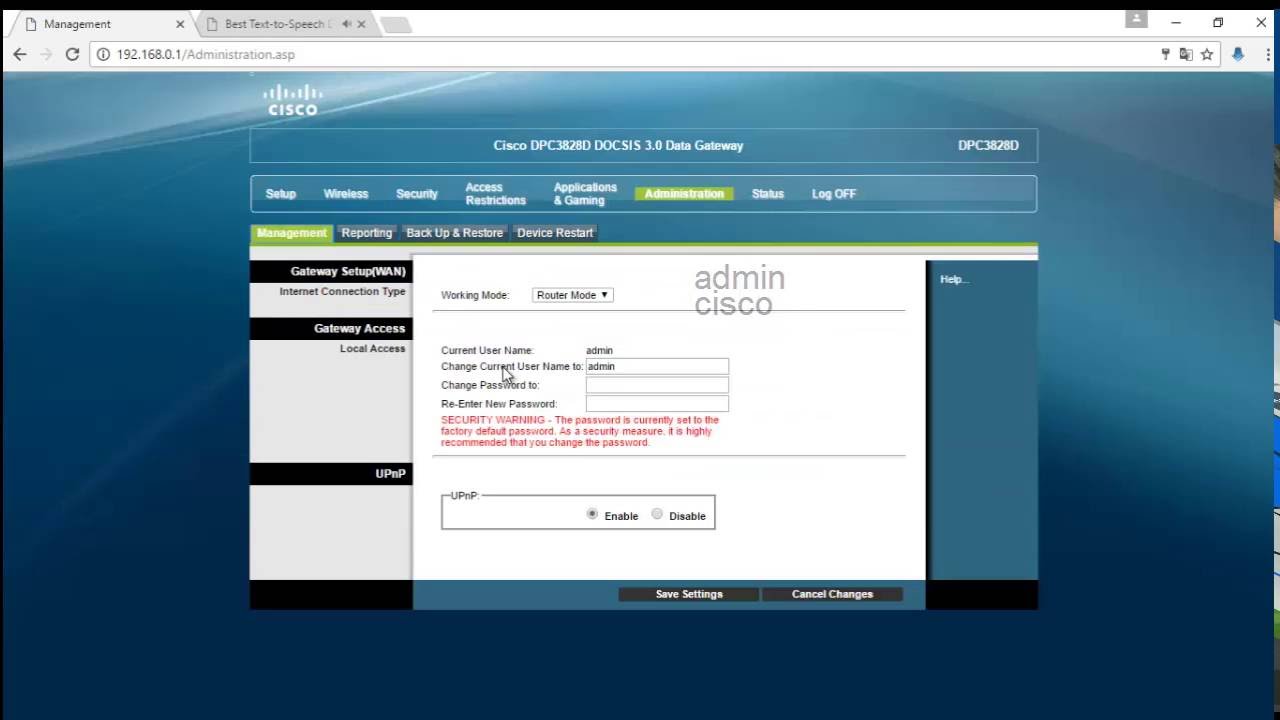Open a new browser tab
This screenshot has height=720, width=1280.
click(x=396, y=24)
